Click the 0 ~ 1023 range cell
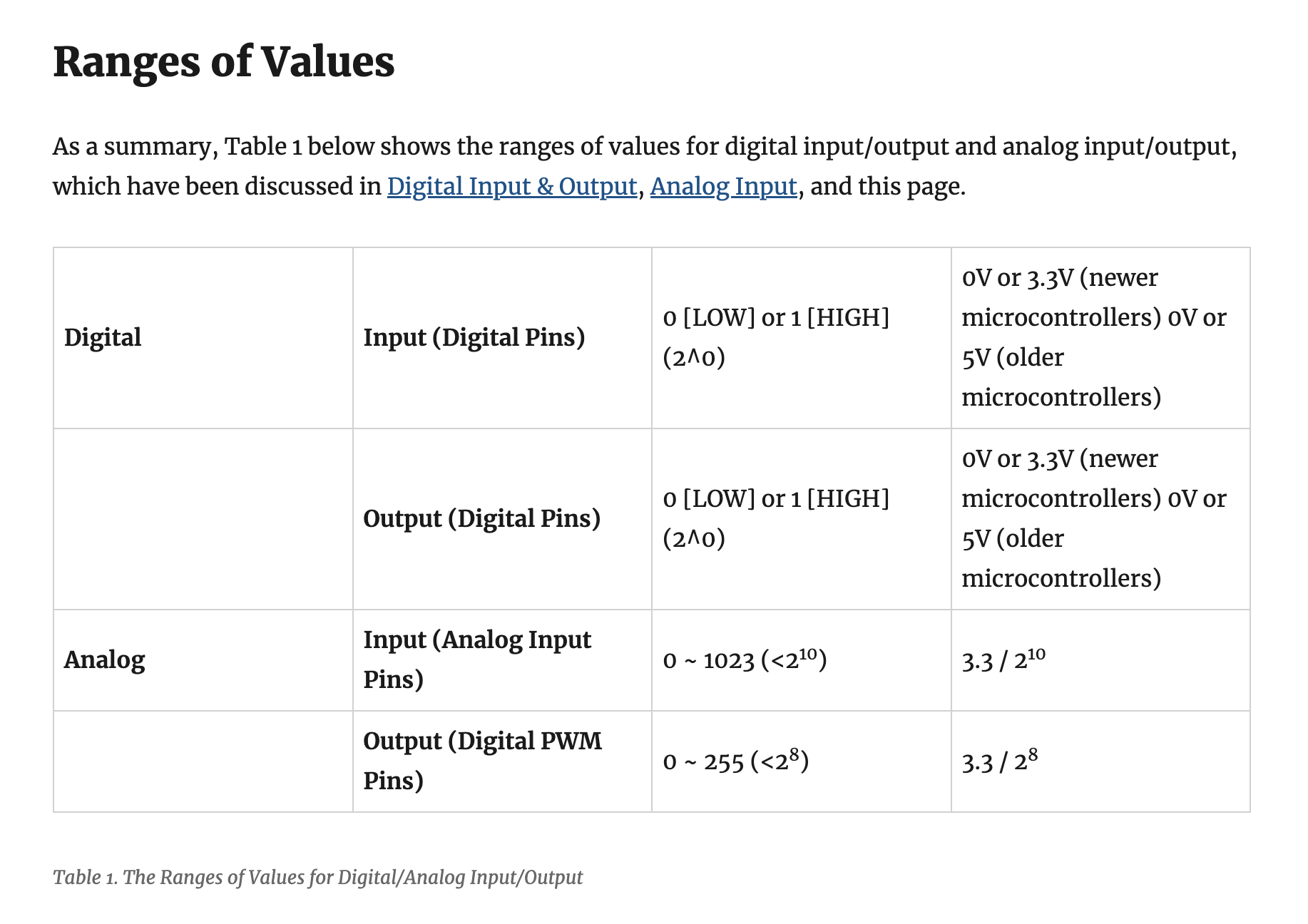Screen dimensions: 1308x924 pos(744,660)
